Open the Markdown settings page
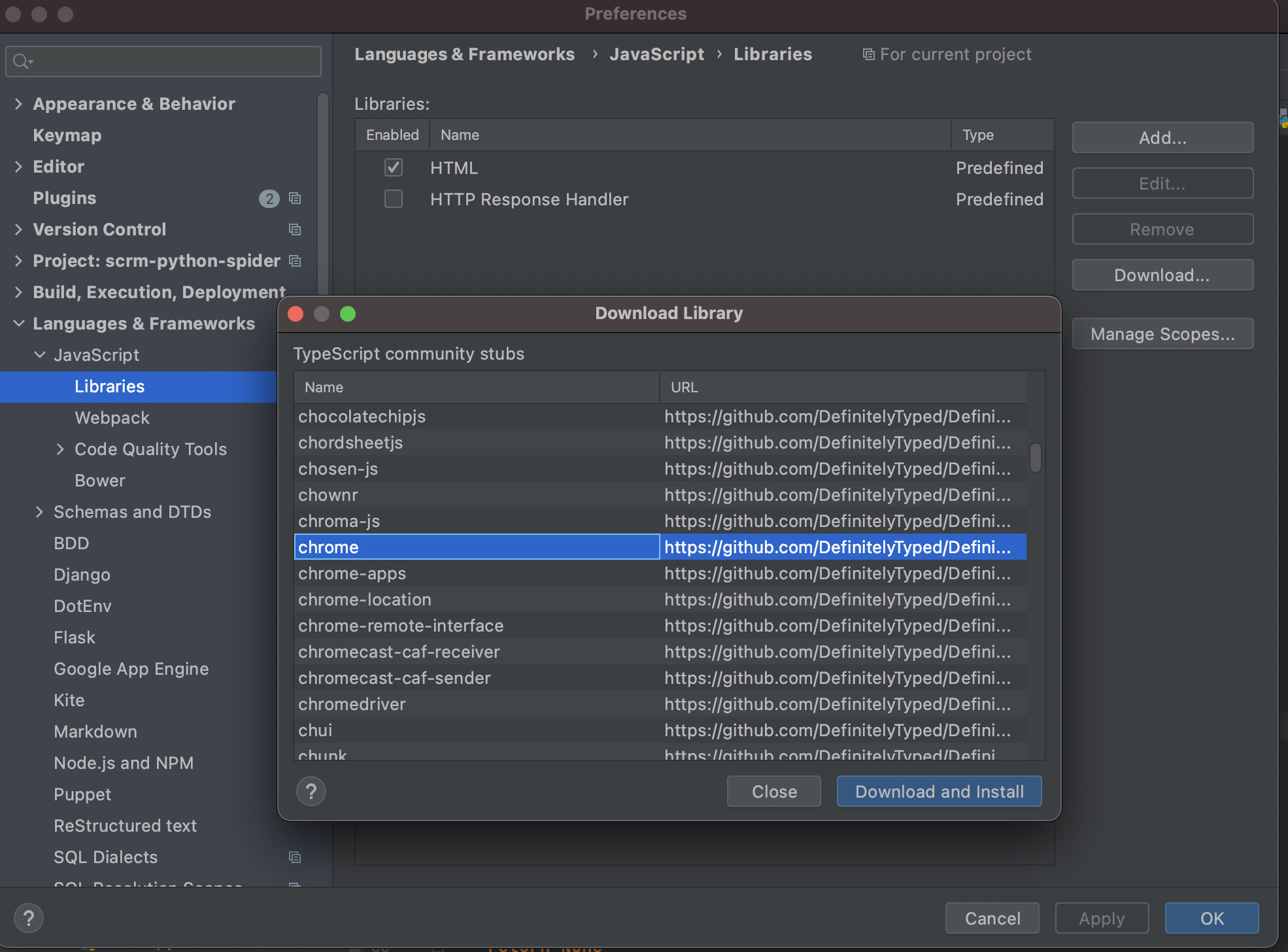The width and height of the screenshot is (1288, 952). pyautogui.click(x=95, y=732)
